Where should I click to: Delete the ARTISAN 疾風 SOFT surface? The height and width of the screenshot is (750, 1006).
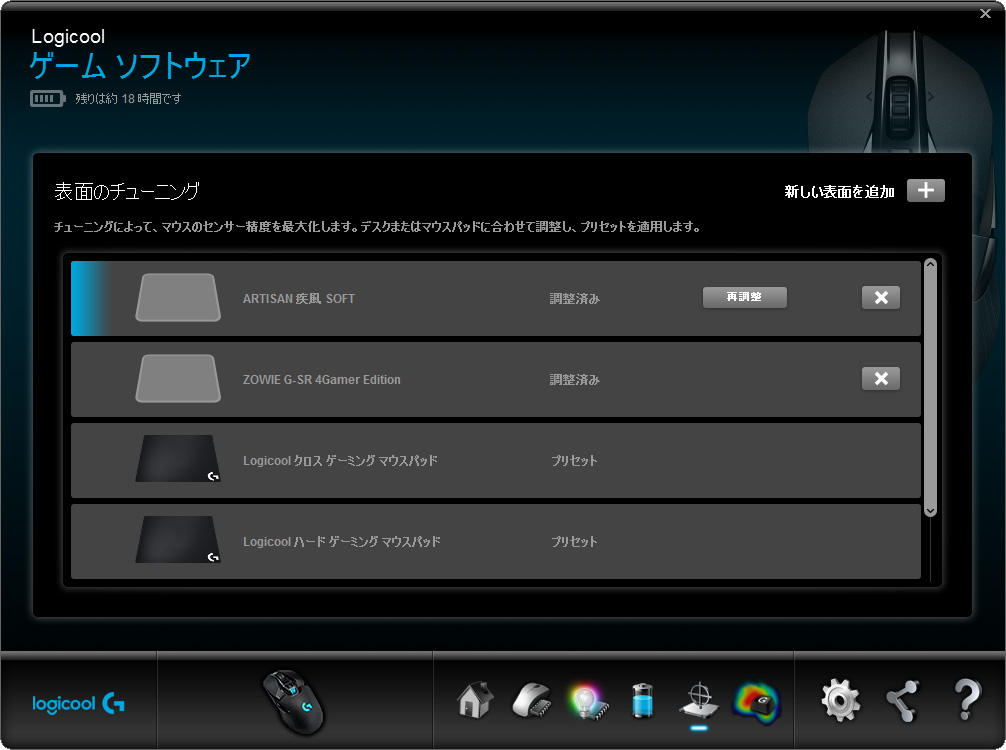(x=880, y=298)
